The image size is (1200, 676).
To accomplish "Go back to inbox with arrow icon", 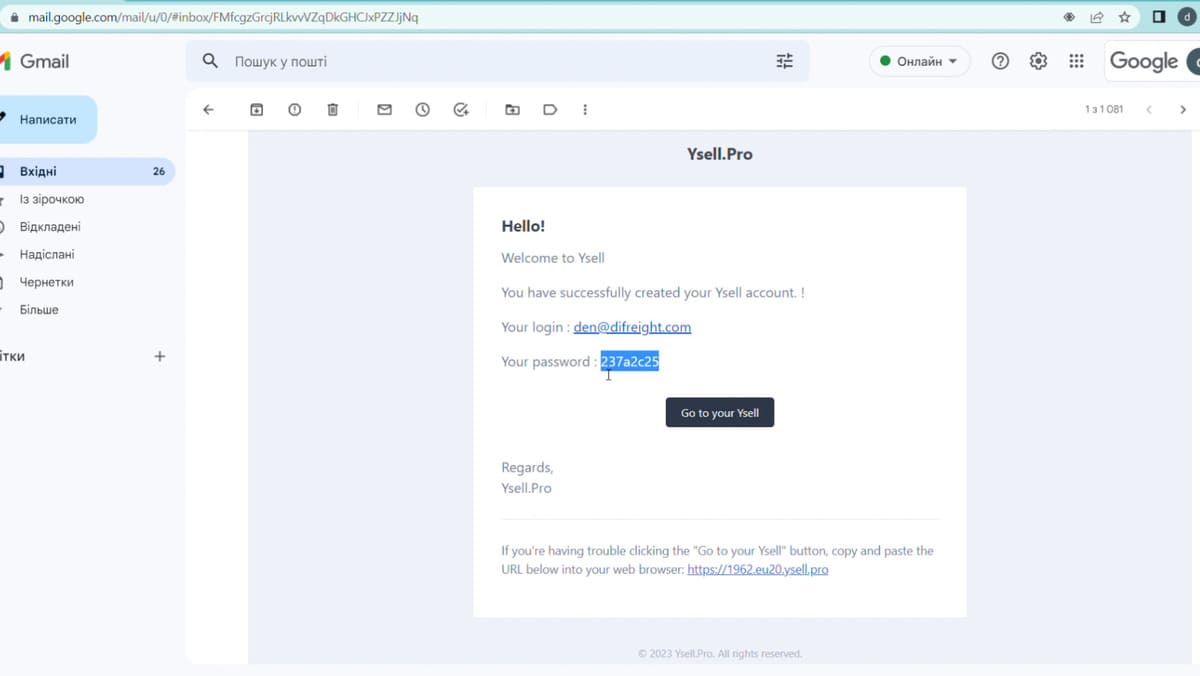I will click(x=208, y=110).
